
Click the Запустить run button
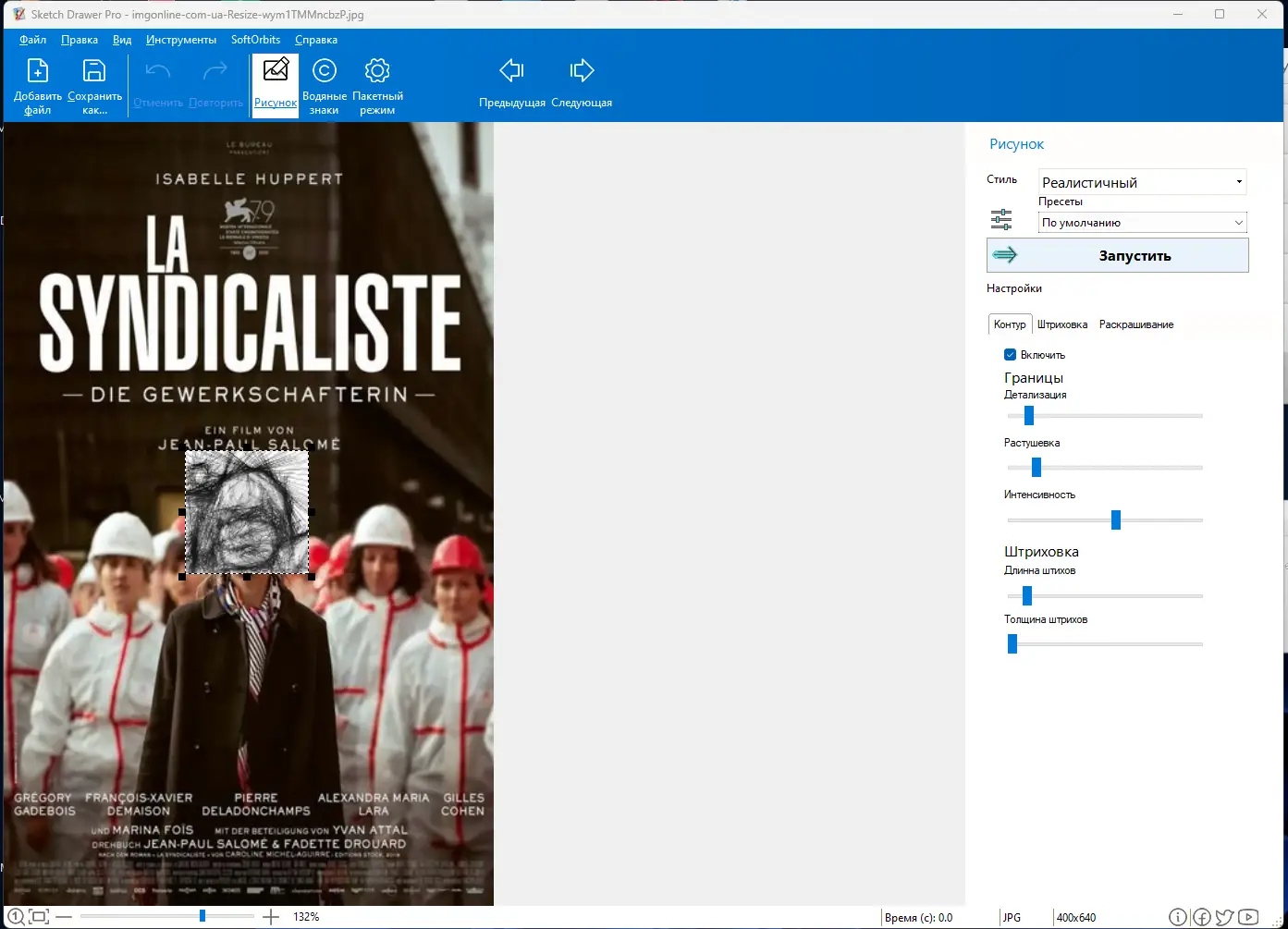tap(1117, 255)
